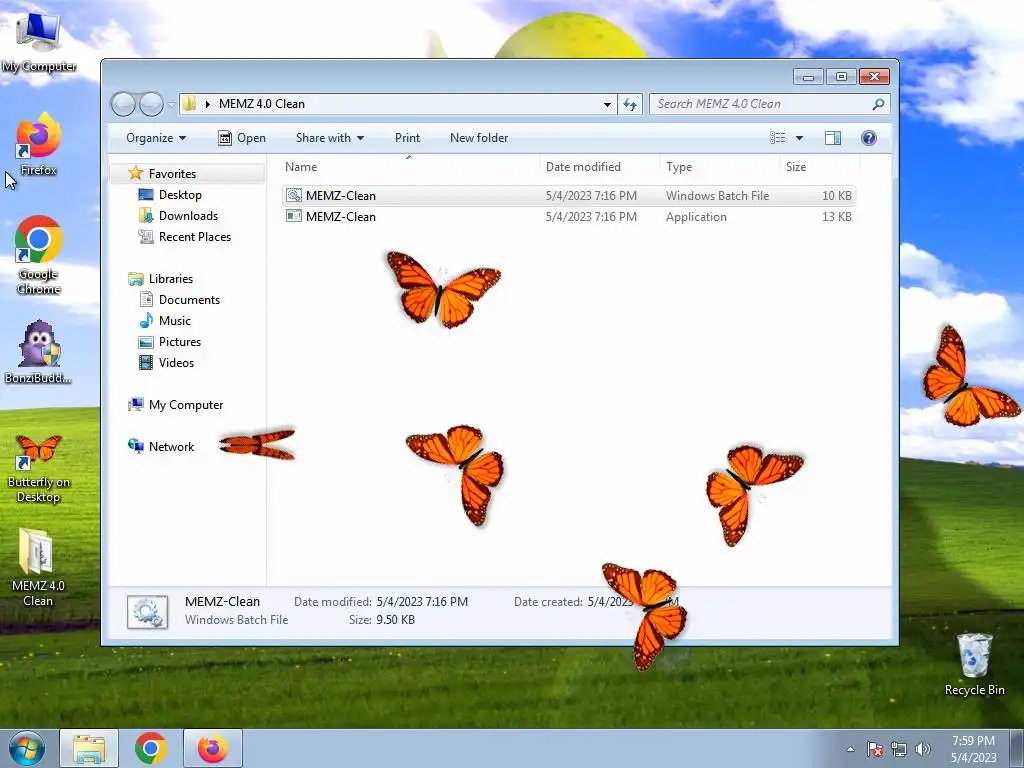Viewport: 1024px width, 768px height.
Task: Click the Explorer forward arrow button
Action: 152,104
